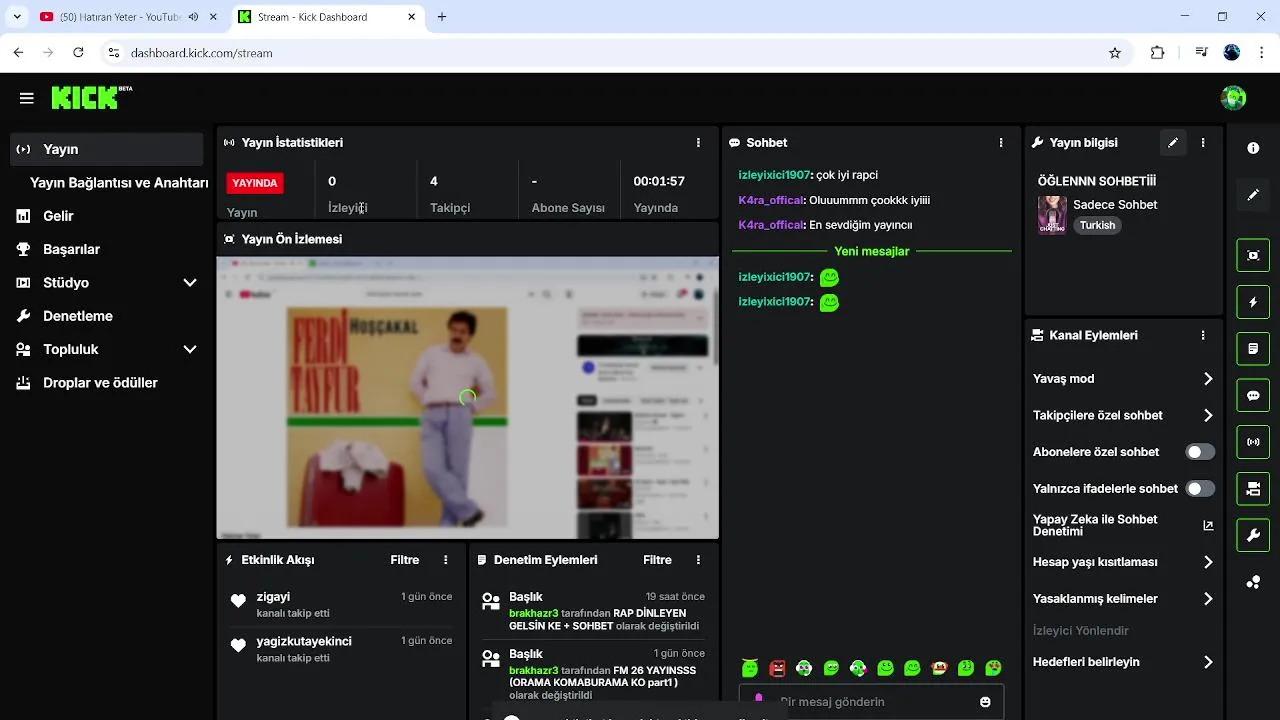The width and height of the screenshot is (1280, 720).
Task: Click the KICK beta logo
Action: (91, 97)
